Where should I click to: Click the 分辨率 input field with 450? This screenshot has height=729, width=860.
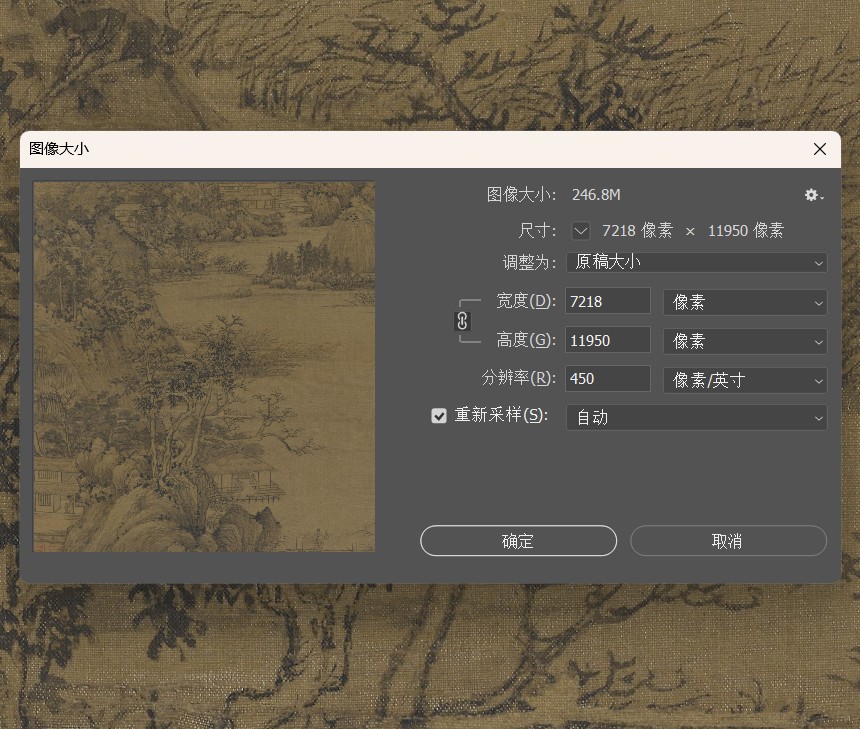point(608,379)
